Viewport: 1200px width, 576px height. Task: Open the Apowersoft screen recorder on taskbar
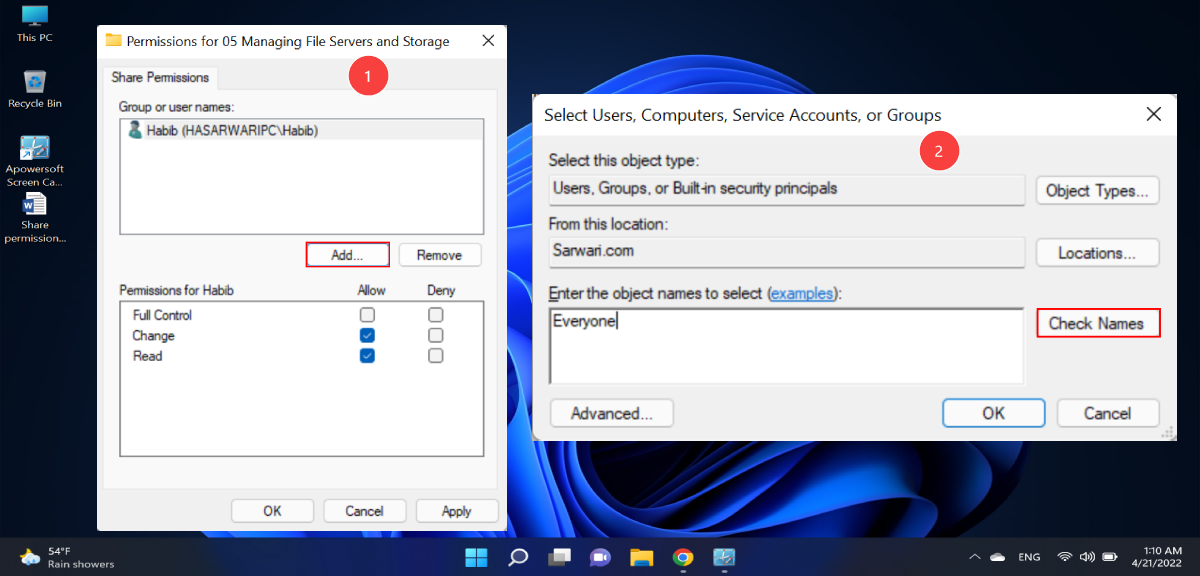coord(724,557)
